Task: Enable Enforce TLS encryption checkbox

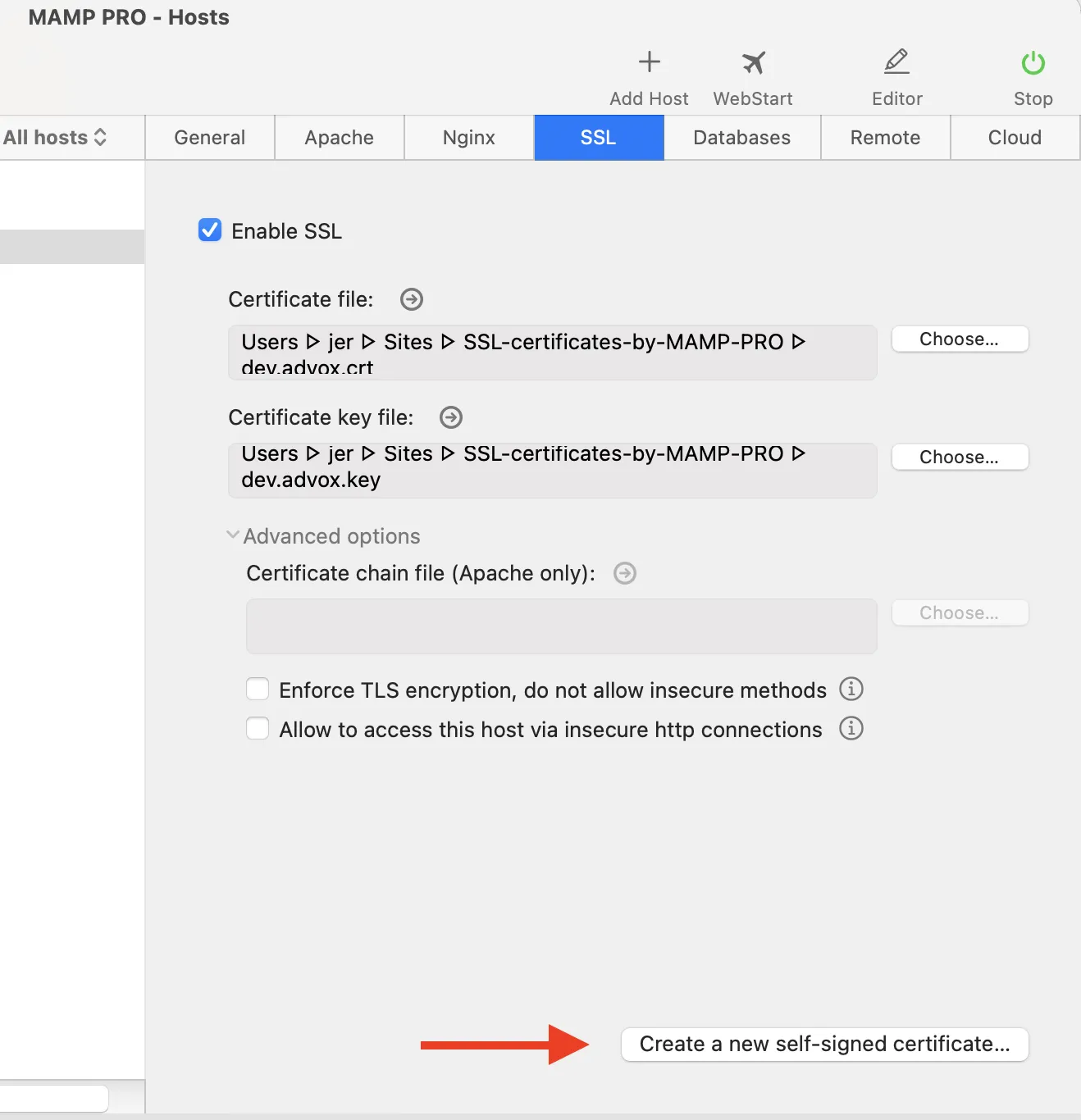Action: (258, 690)
